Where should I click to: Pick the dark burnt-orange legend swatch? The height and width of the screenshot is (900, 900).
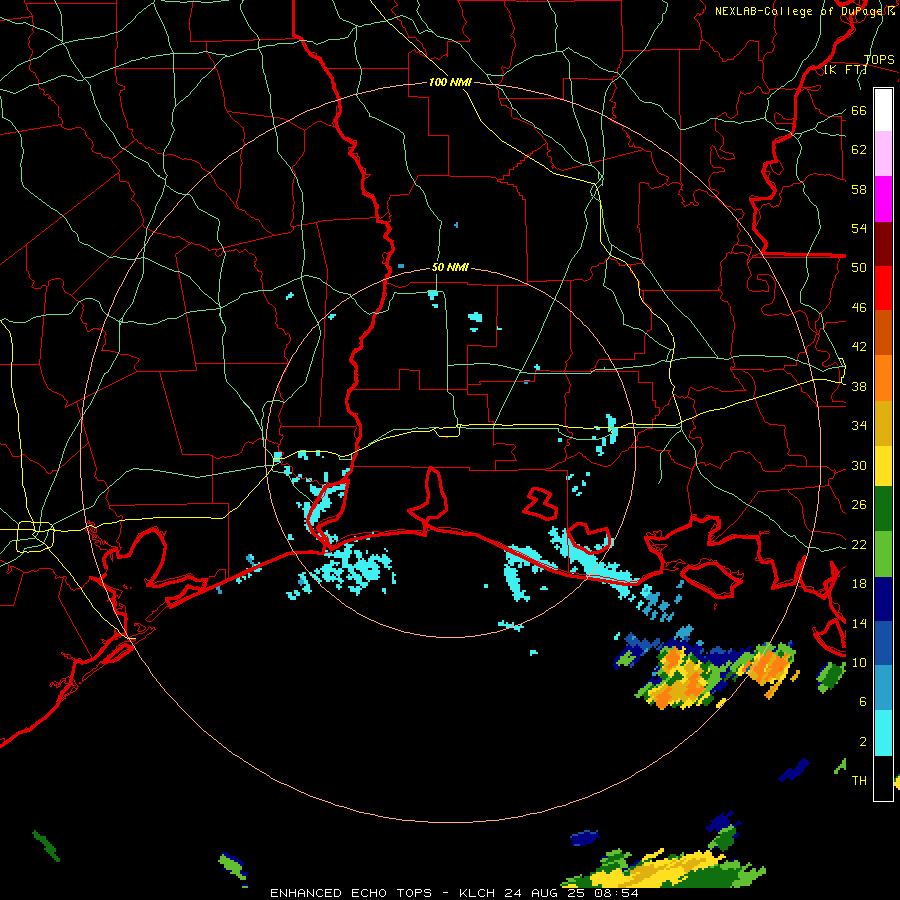coord(883,332)
